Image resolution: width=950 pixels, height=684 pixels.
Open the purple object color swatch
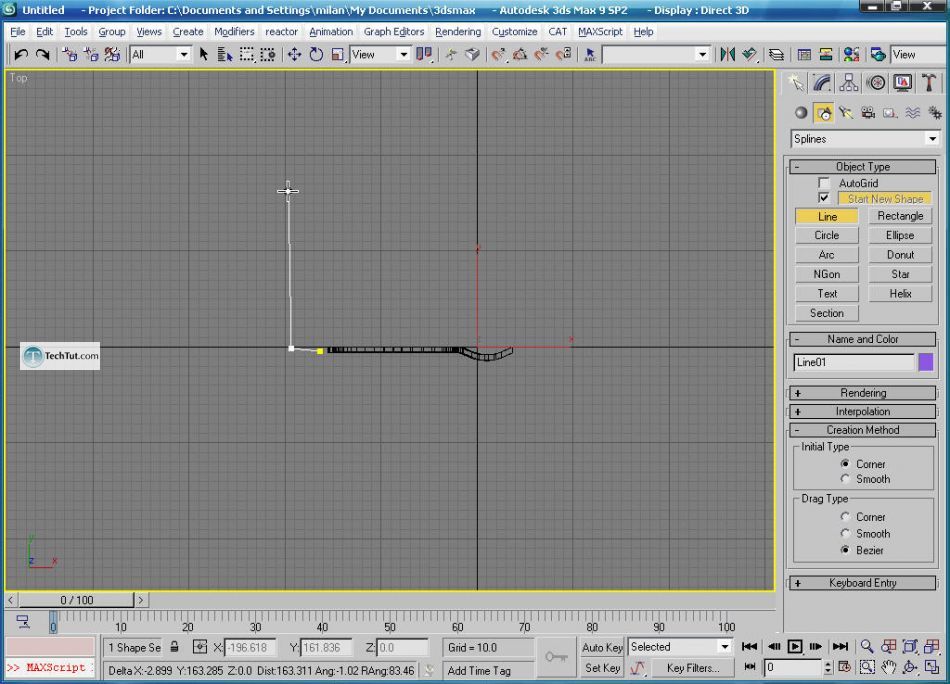[x=926, y=362]
